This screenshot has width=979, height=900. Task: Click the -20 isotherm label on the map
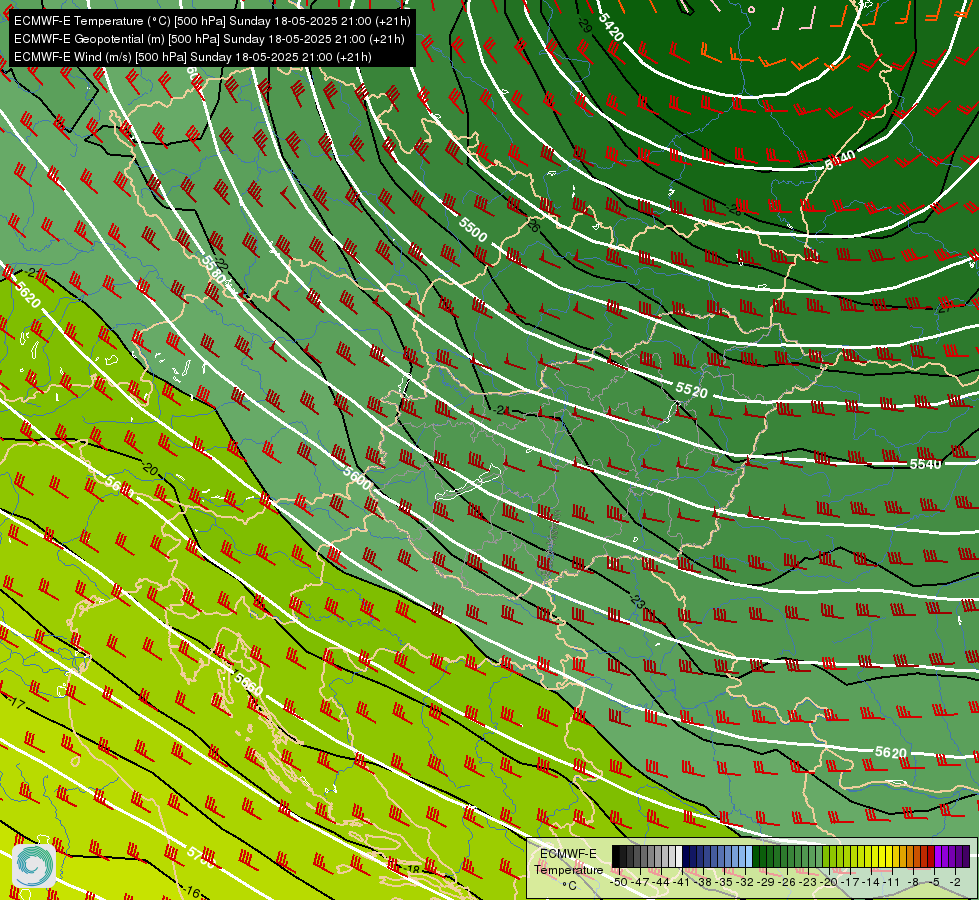pos(150,468)
